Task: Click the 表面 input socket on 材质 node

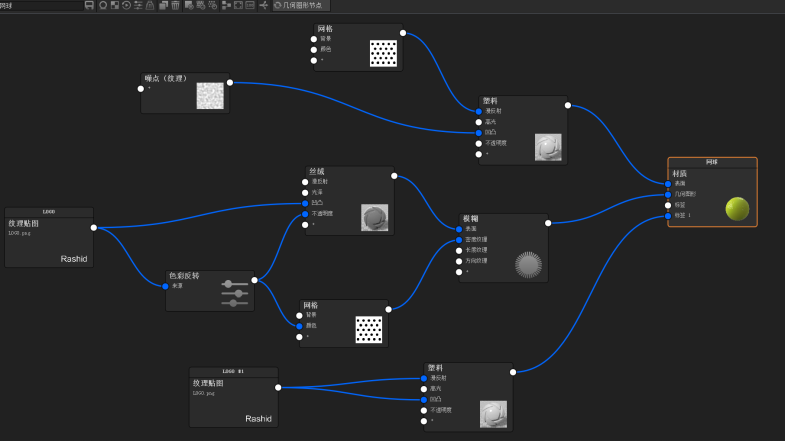Action: 668,183
